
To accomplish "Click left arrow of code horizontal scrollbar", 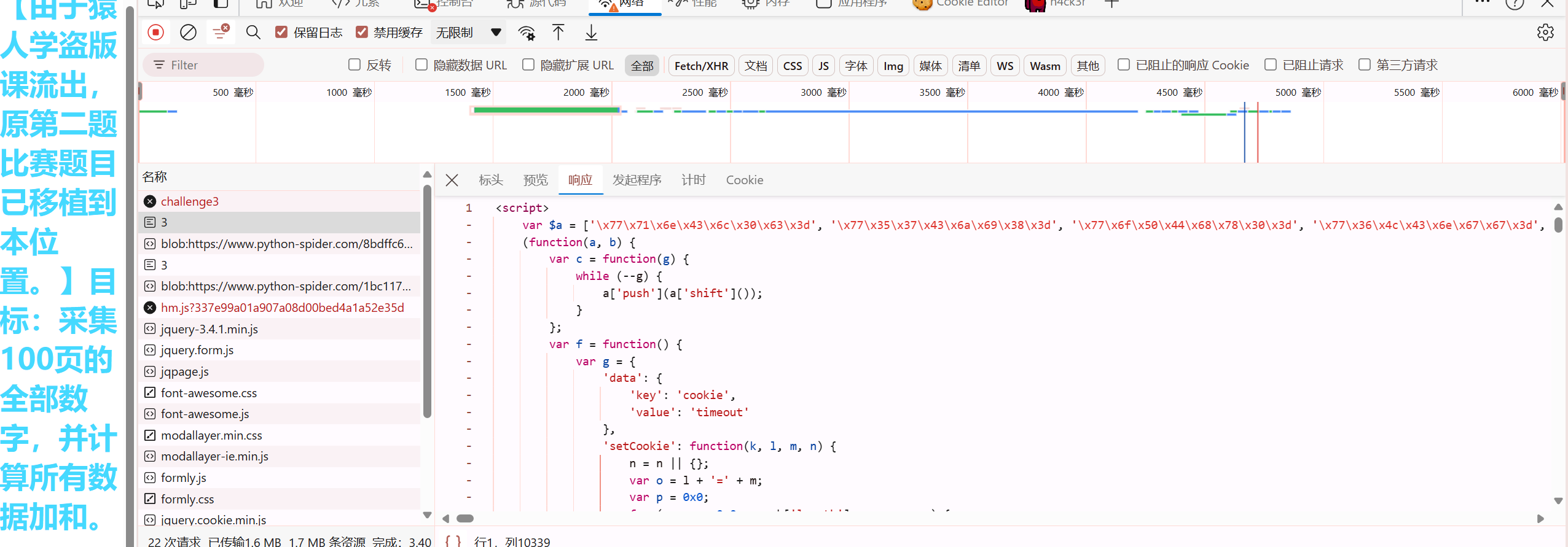I will [445, 519].
